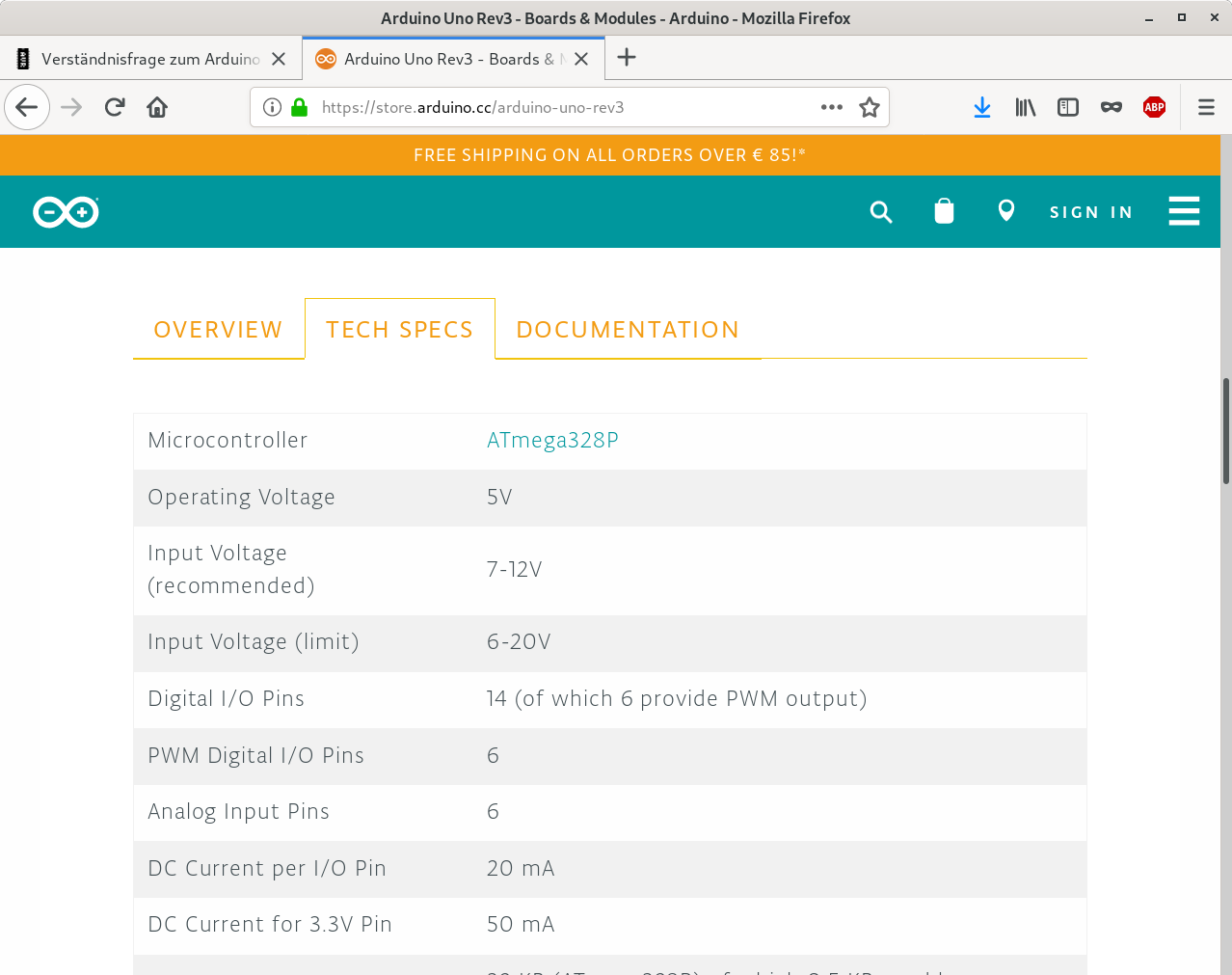Open the Firefox home page
Image resolution: width=1232 pixels, height=975 pixels.
pyautogui.click(x=157, y=107)
